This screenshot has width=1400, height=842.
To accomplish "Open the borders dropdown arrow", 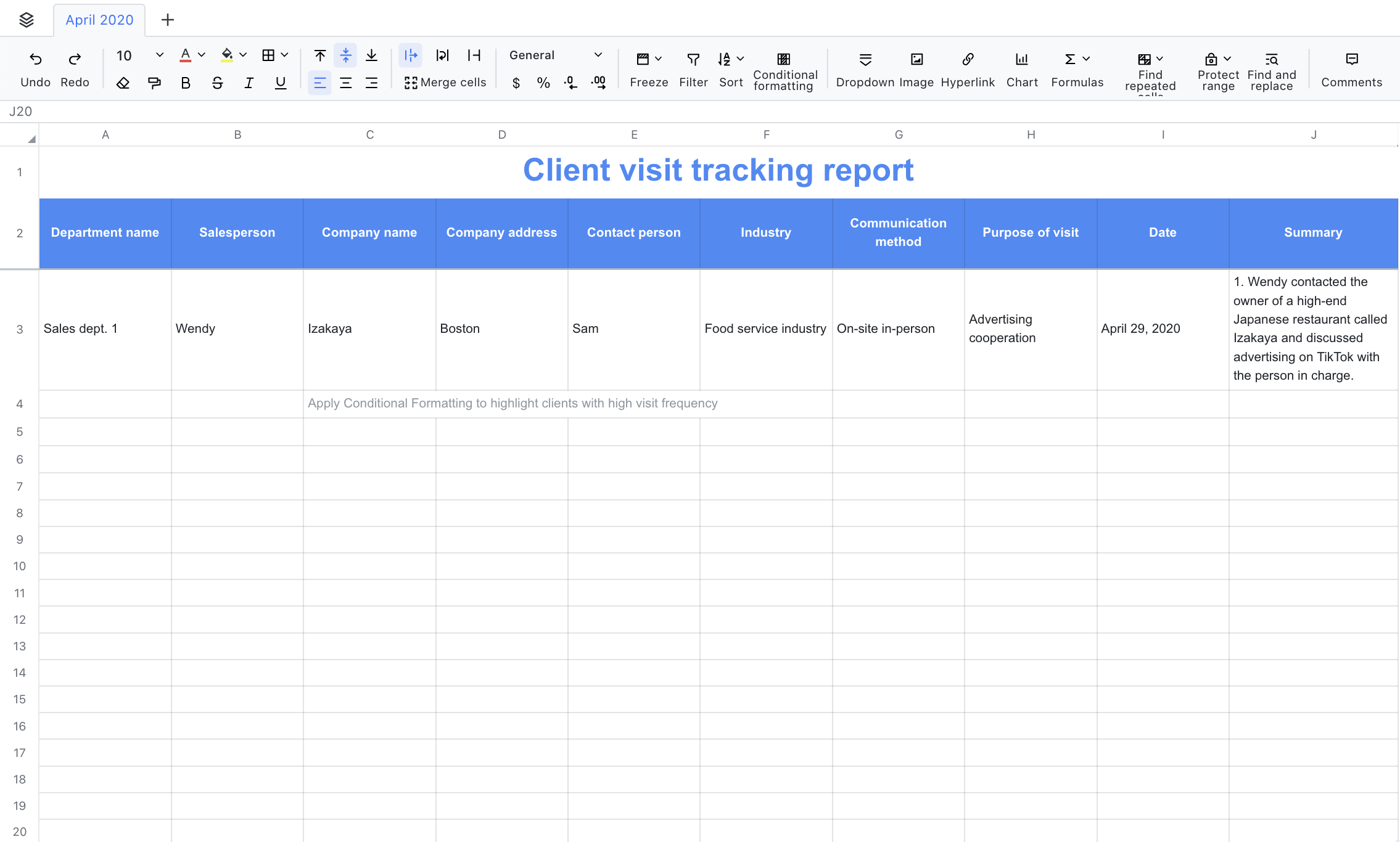I will coord(284,55).
